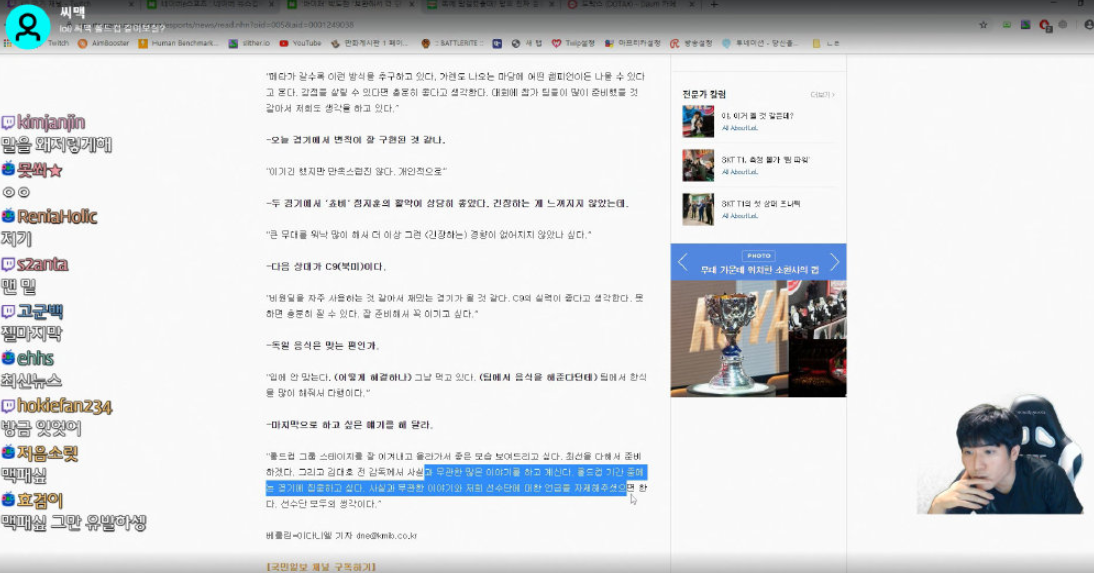1094x573 pixels.
Task: Open the 투네이션 bookmark
Action: click(760, 43)
